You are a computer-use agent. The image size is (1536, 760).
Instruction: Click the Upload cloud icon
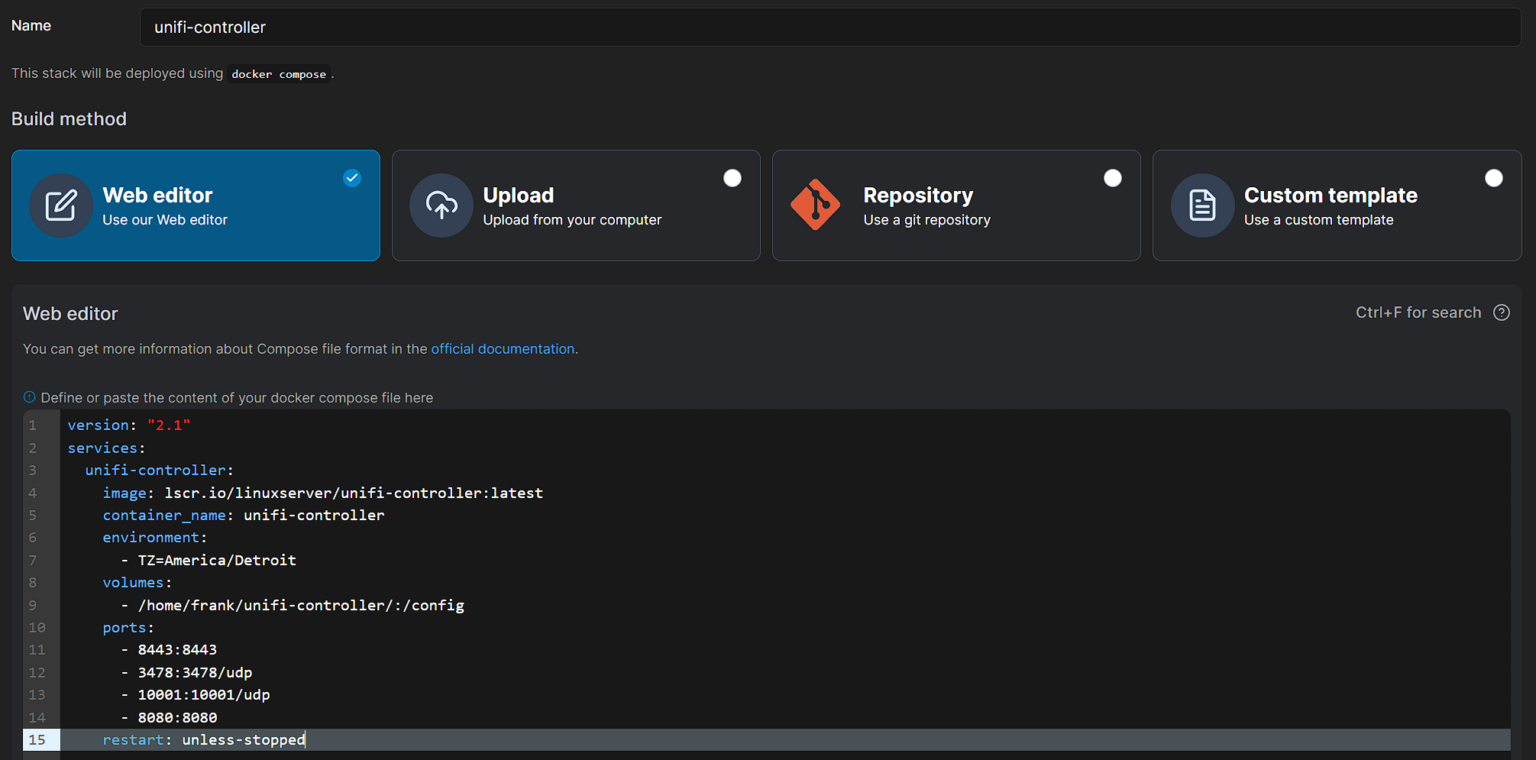441,205
